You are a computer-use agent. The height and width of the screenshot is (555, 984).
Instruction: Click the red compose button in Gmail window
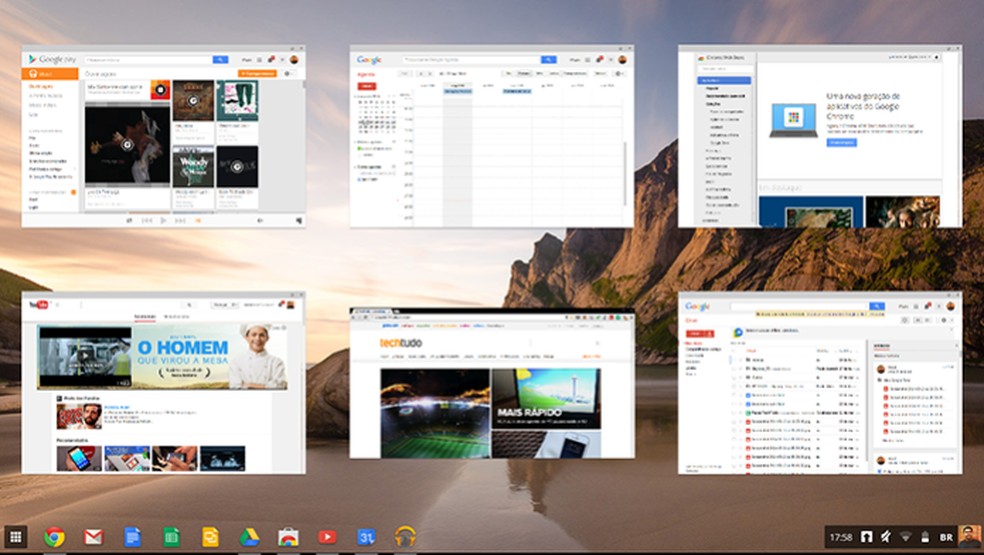point(700,333)
